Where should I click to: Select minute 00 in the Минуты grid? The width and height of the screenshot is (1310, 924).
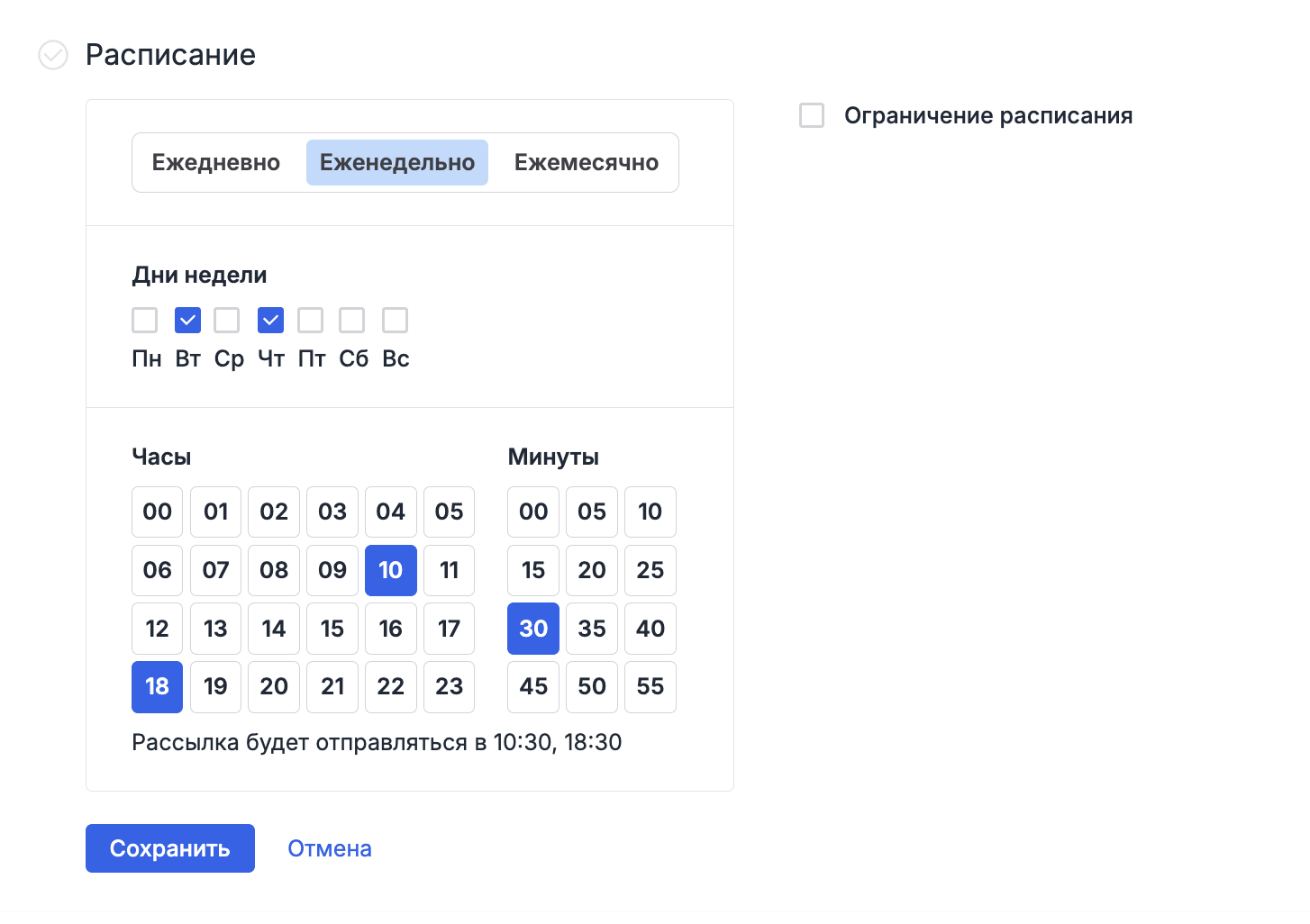point(532,512)
